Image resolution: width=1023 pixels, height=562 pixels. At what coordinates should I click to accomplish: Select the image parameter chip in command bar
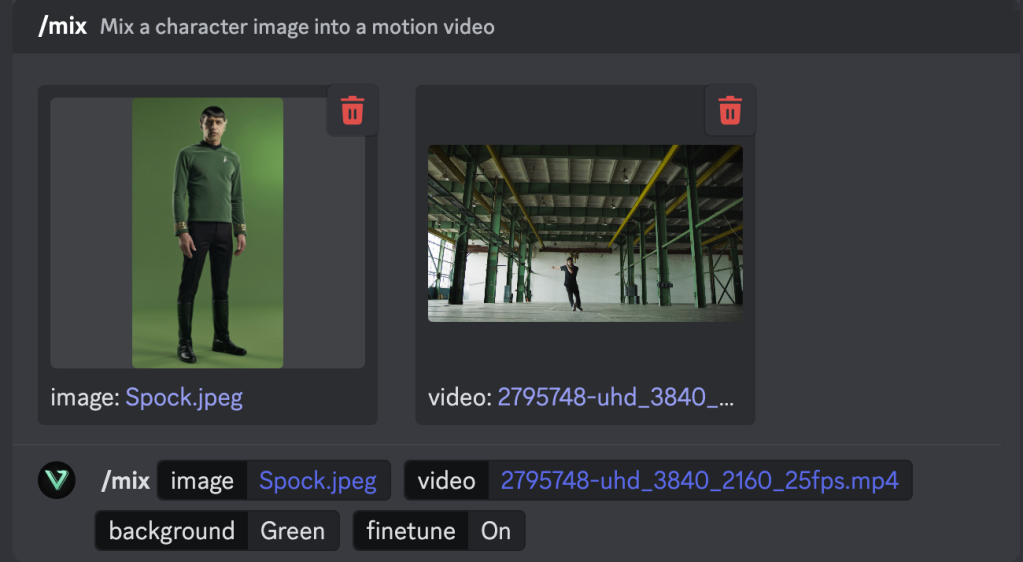coord(274,480)
